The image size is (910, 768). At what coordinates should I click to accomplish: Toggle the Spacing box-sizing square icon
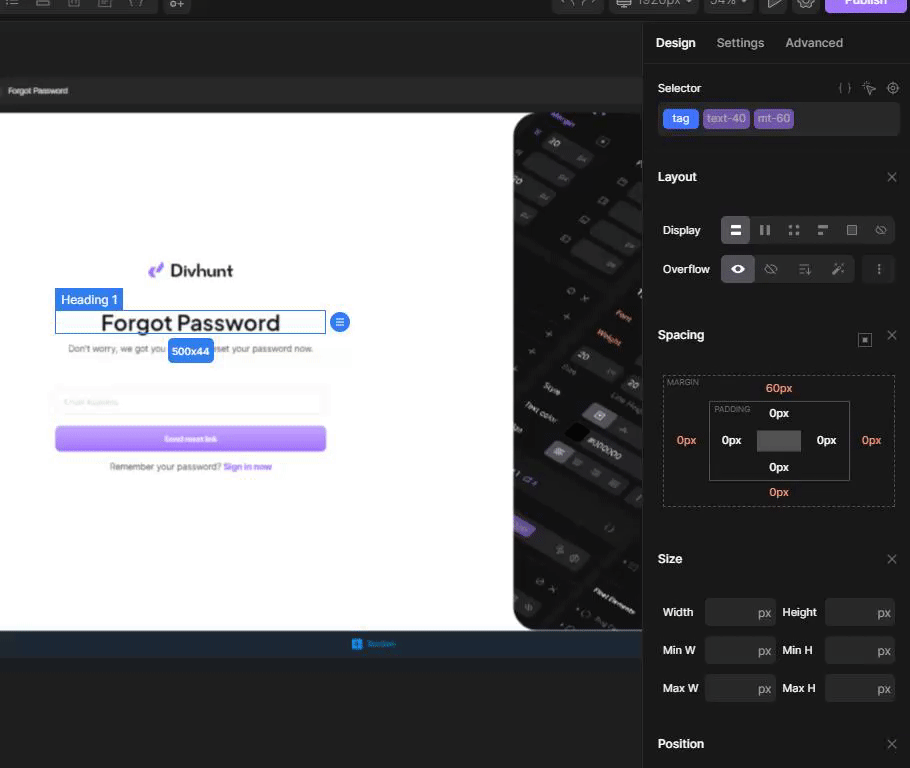pos(865,340)
